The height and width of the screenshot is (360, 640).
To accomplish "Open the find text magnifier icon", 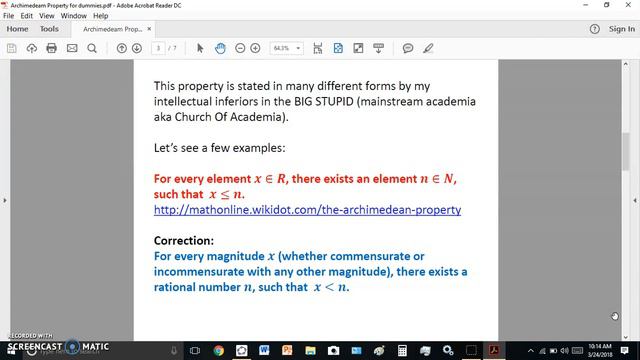I will coord(92,48).
